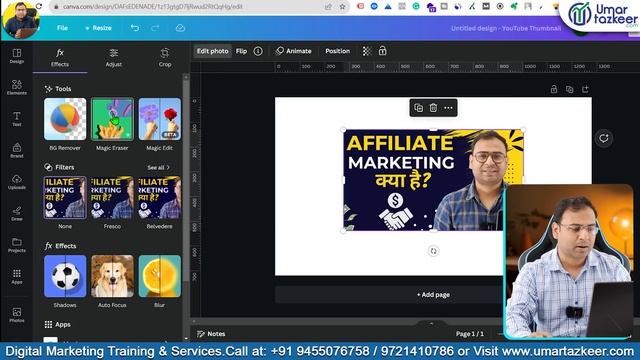This screenshot has height=360, width=640.
Task: Delete element with trash icon
Action: (433, 108)
